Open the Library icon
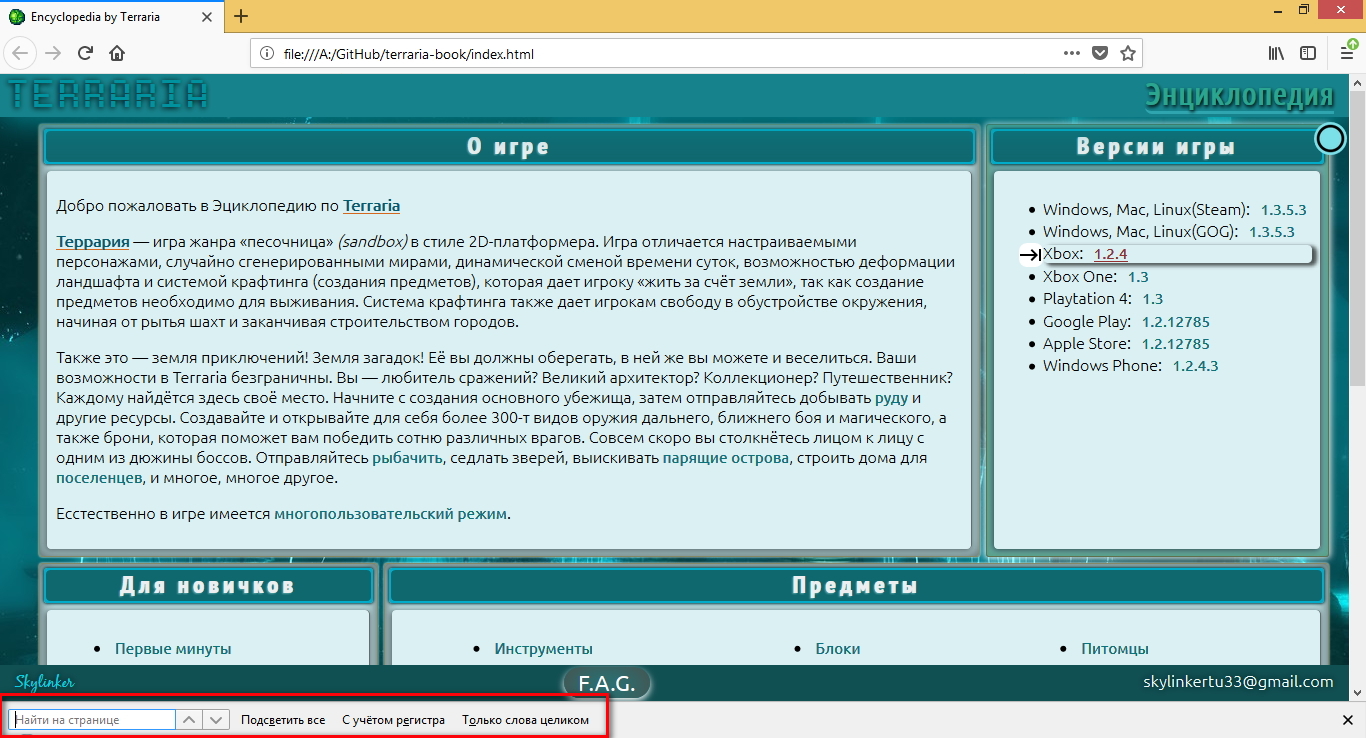The height and width of the screenshot is (738, 1366). tap(1277, 53)
